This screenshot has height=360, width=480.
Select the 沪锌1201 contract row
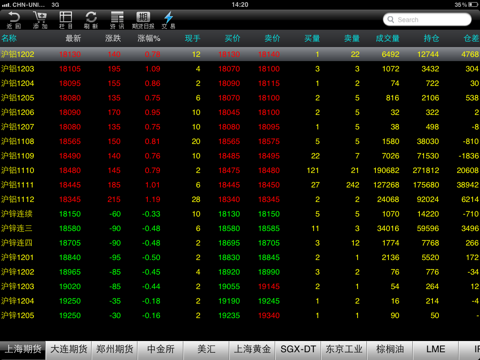click(240, 257)
